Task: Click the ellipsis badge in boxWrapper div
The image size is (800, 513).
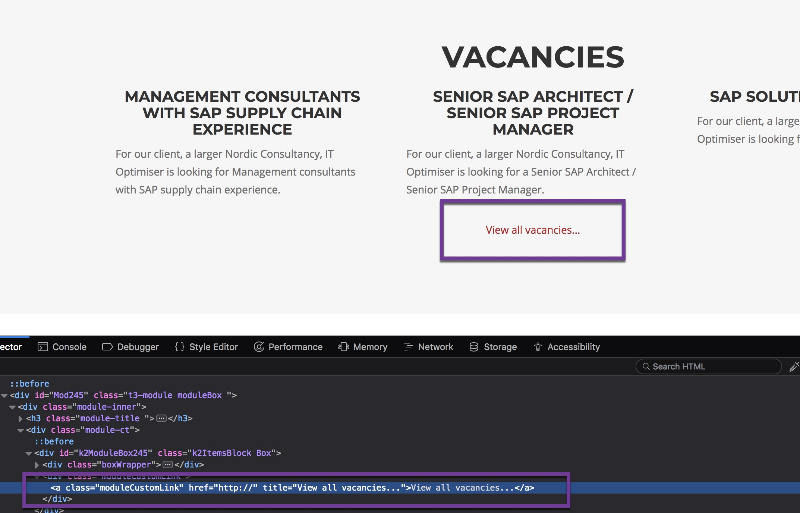Action: pos(167,465)
